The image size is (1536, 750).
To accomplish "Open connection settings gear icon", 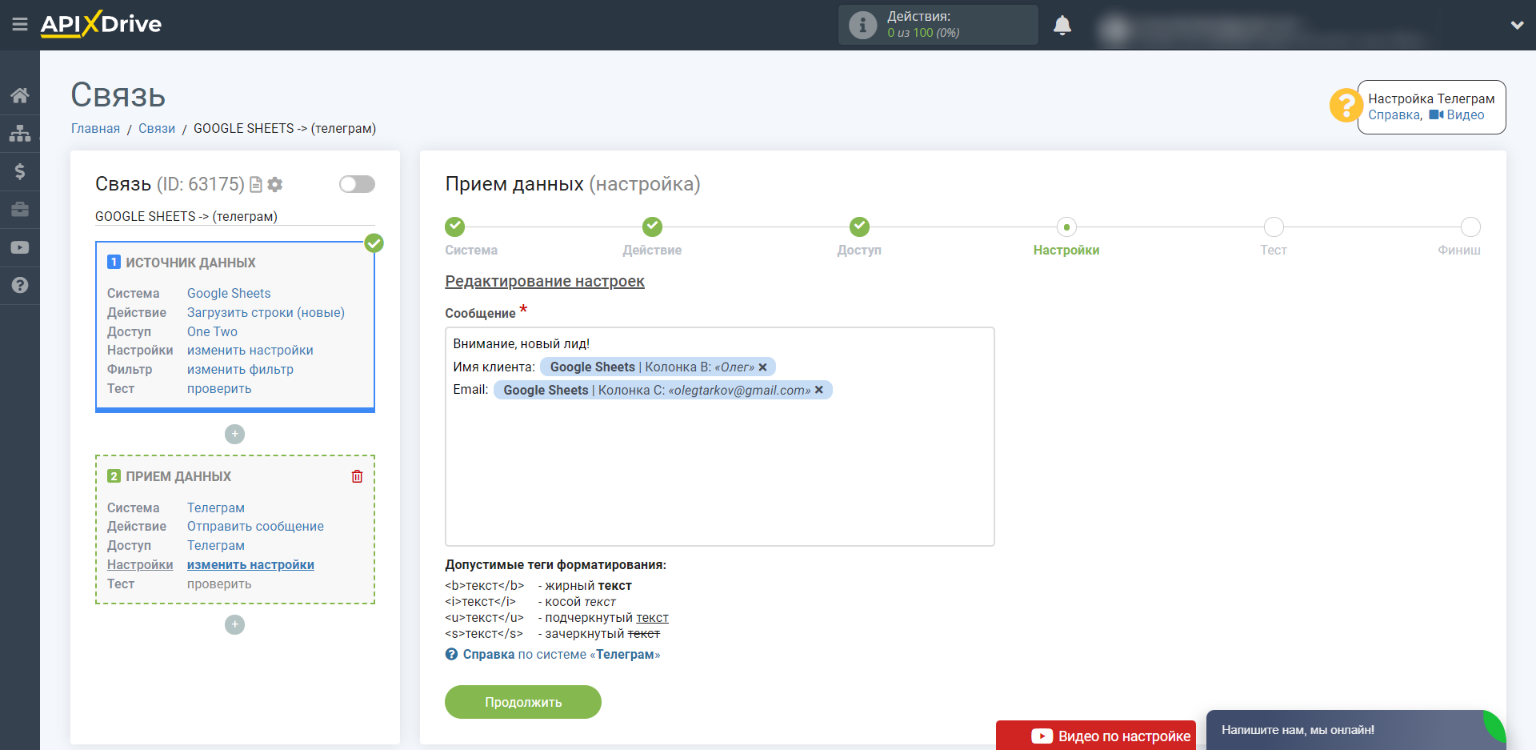I will pyautogui.click(x=275, y=184).
